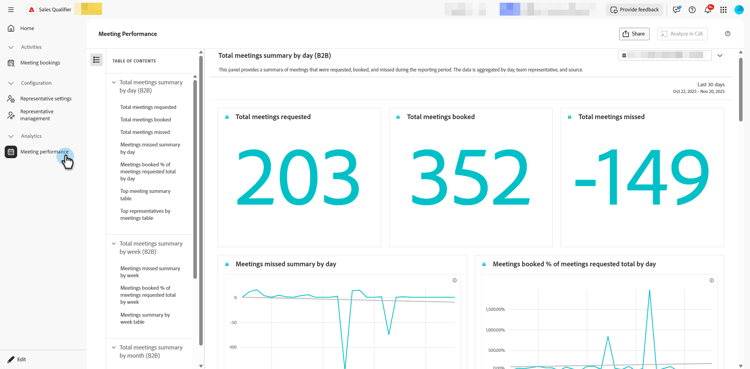Jump to Top meeting summary table
The image size is (750, 369).
pyautogui.click(x=145, y=195)
